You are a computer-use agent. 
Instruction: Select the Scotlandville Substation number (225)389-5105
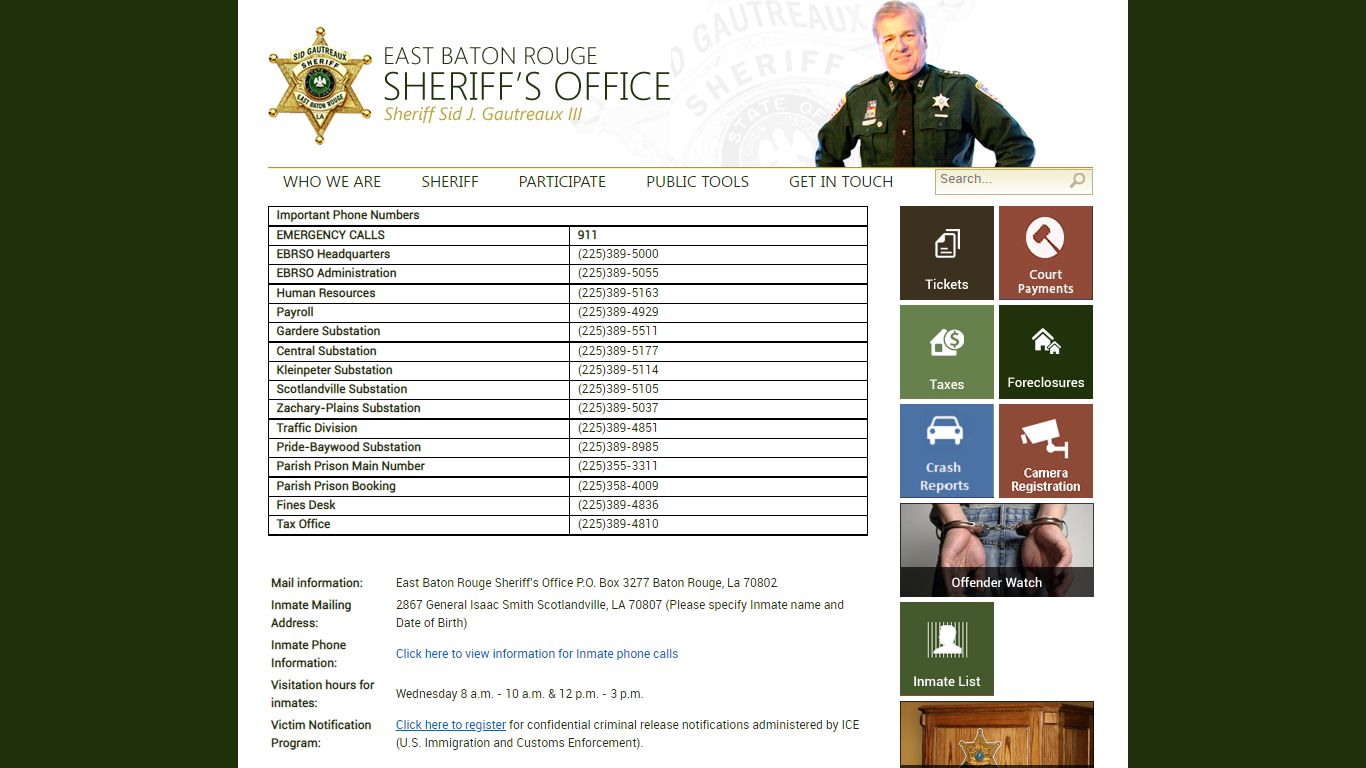pos(618,389)
